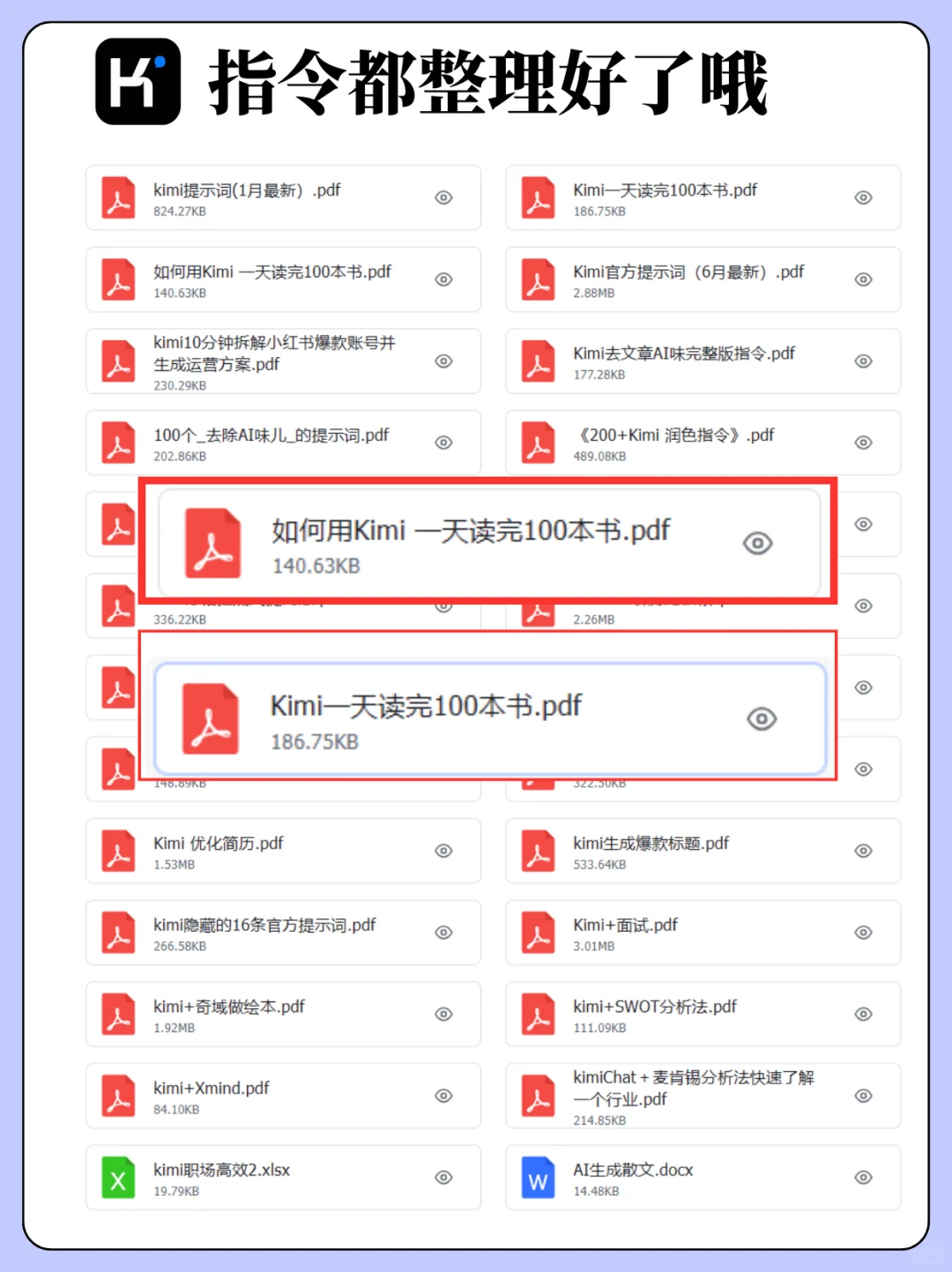Click PDF icon of kimi隐藏的16条官方提示词.pdf
Viewport: 952px width, 1272px height.
tap(118, 933)
